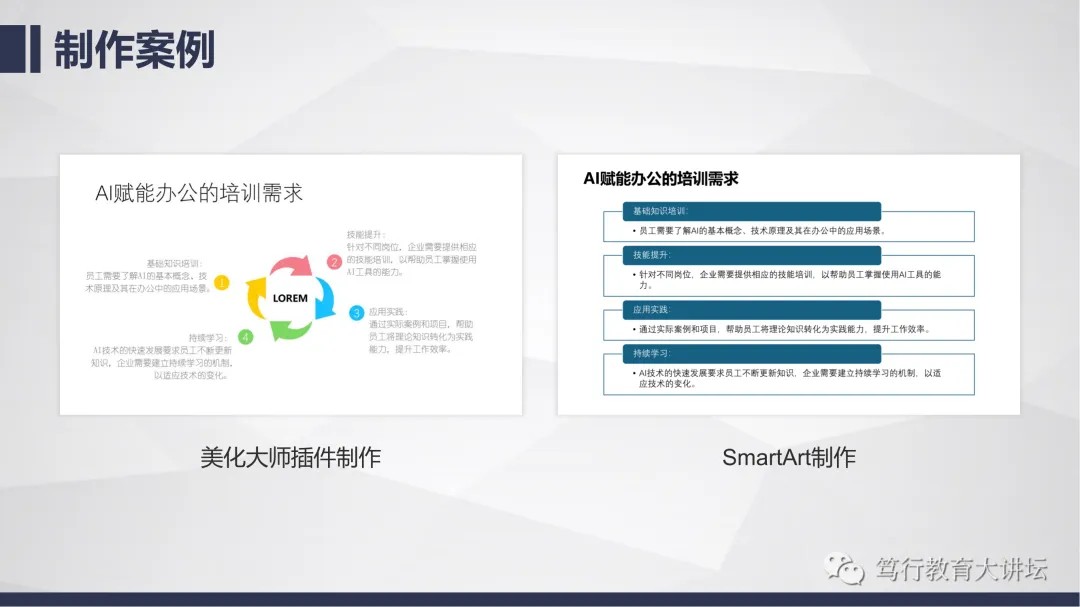Click the light AI赋能办公的培训需求 heading on left slide
Image resolution: width=1080 pixels, height=607 pixels.
tap(198, 193)
